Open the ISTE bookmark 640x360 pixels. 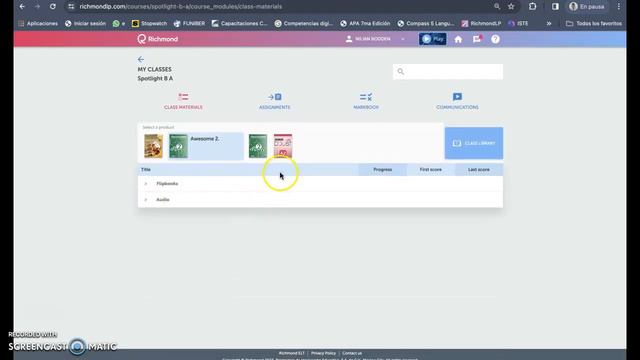coord(518,24)
